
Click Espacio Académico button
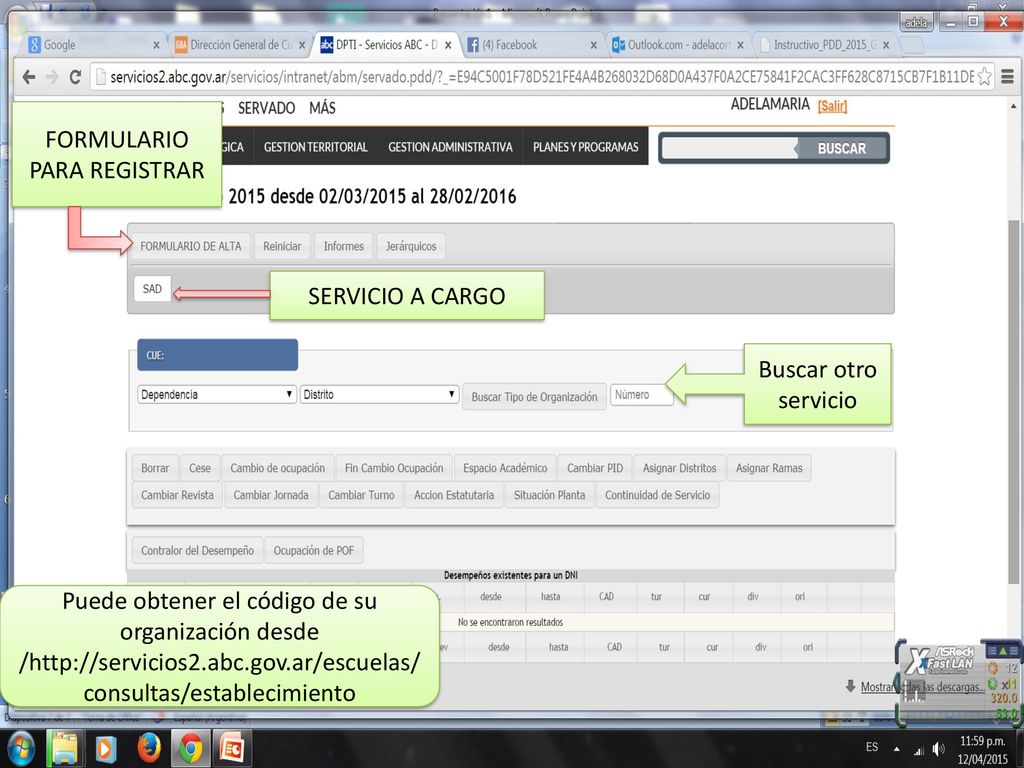pos(505,468)
